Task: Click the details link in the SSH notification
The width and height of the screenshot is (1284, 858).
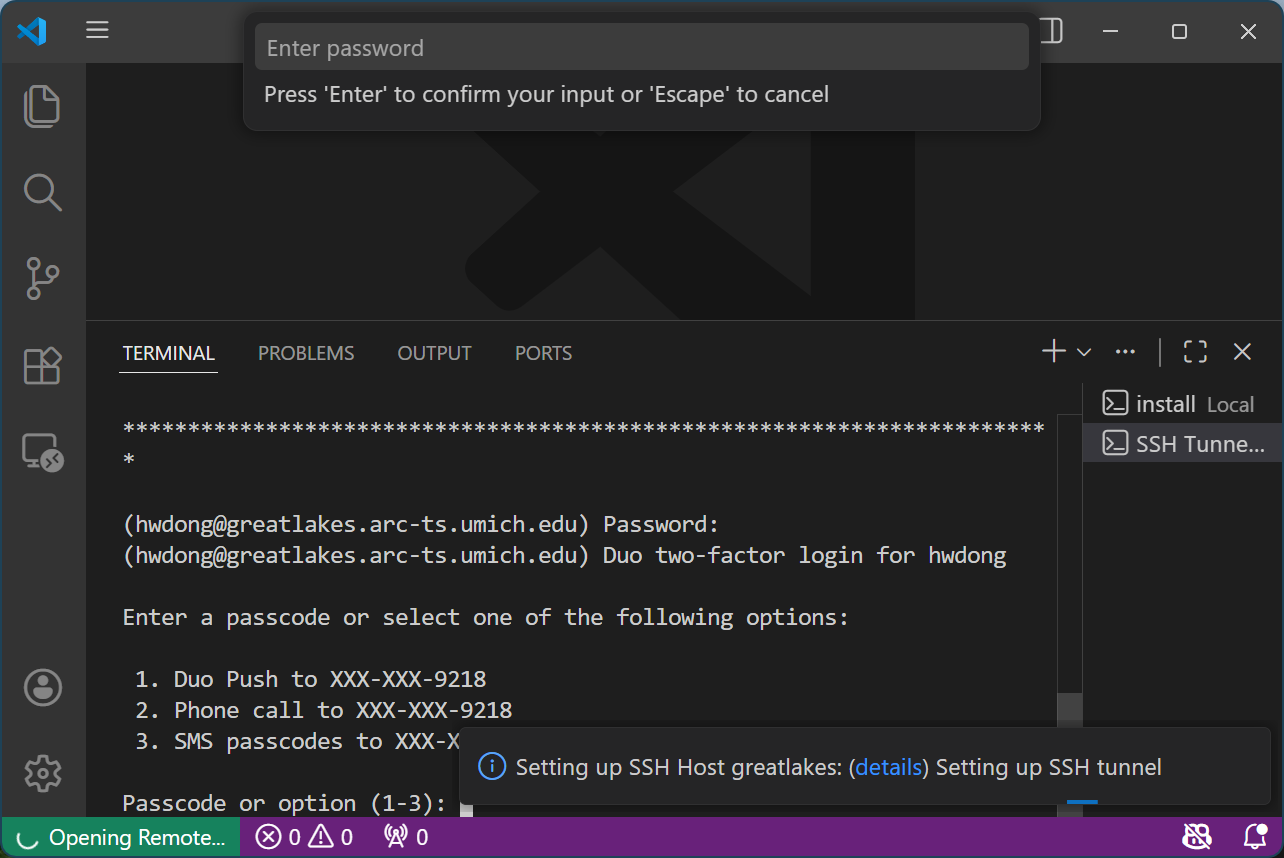Action: point(889,767)
